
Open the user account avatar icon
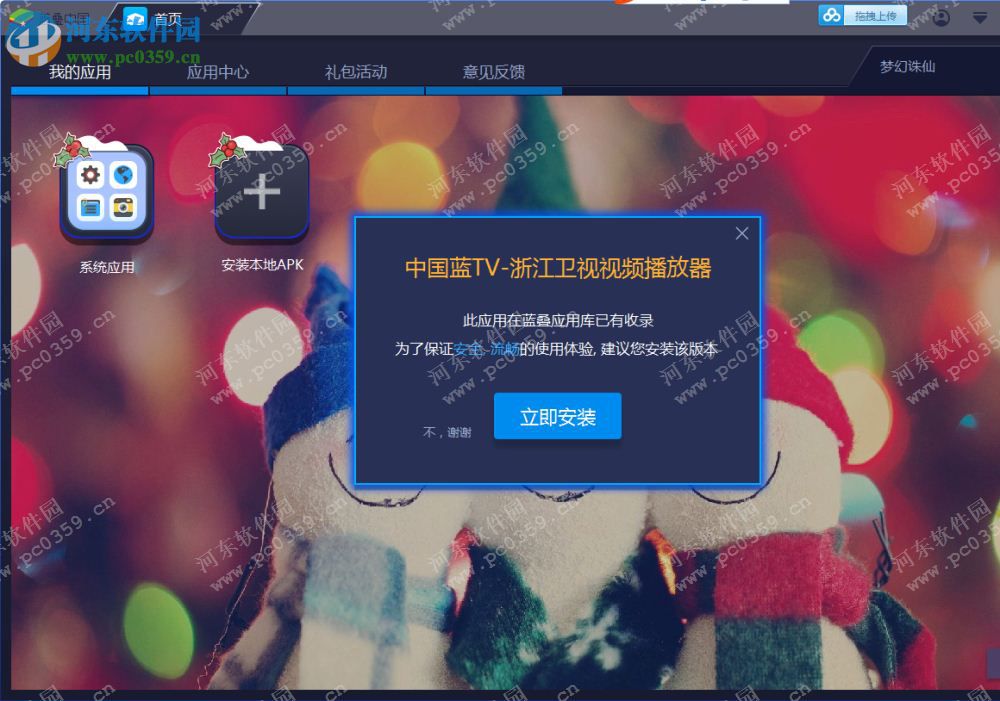click(x=941, y=15)
